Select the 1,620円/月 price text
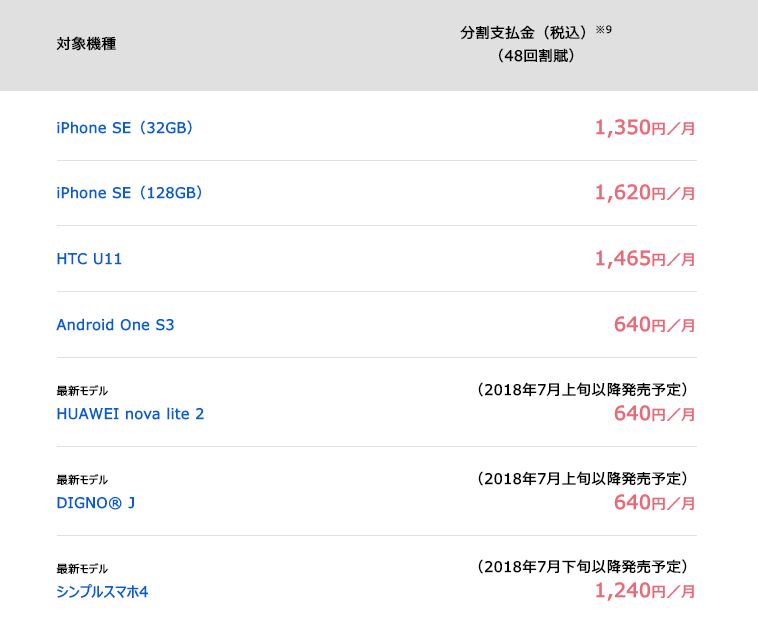Image resolution: width=758 pixels, height=625 pixels. (x=645, y=192)
